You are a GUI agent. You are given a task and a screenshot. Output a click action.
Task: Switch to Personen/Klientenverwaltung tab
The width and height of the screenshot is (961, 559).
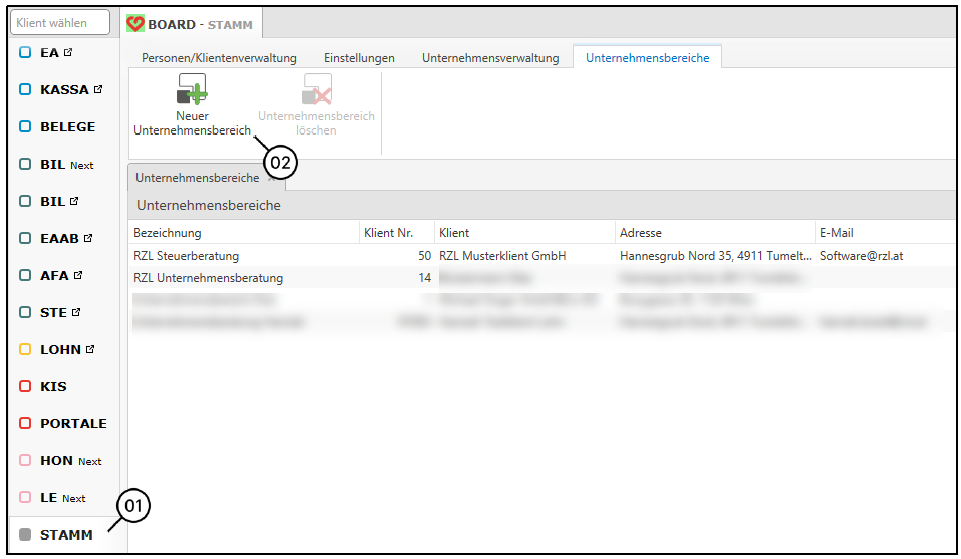[219, 58]
